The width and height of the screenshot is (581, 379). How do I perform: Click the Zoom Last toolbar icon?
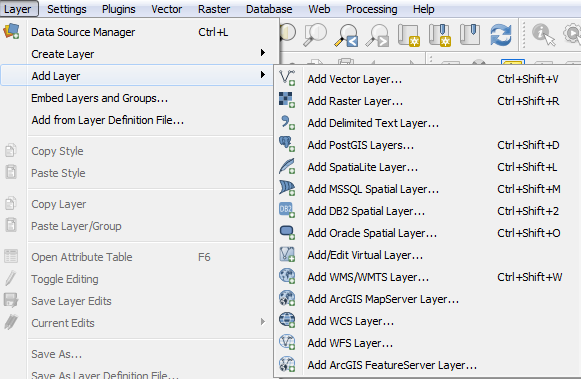(x=347, y=35)
